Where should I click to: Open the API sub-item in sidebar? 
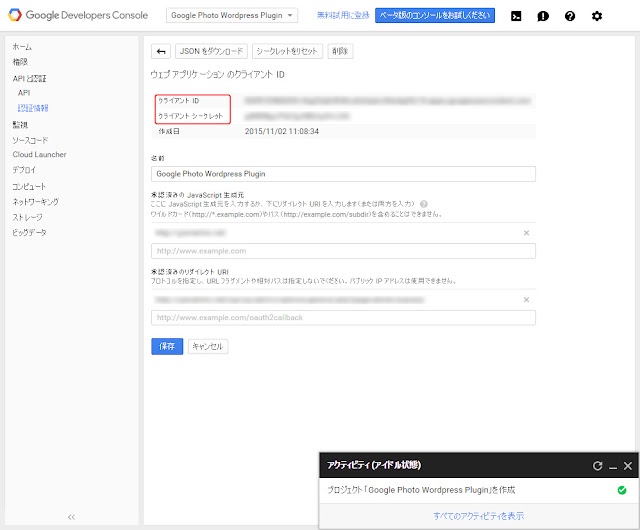(x=24, y=93)
